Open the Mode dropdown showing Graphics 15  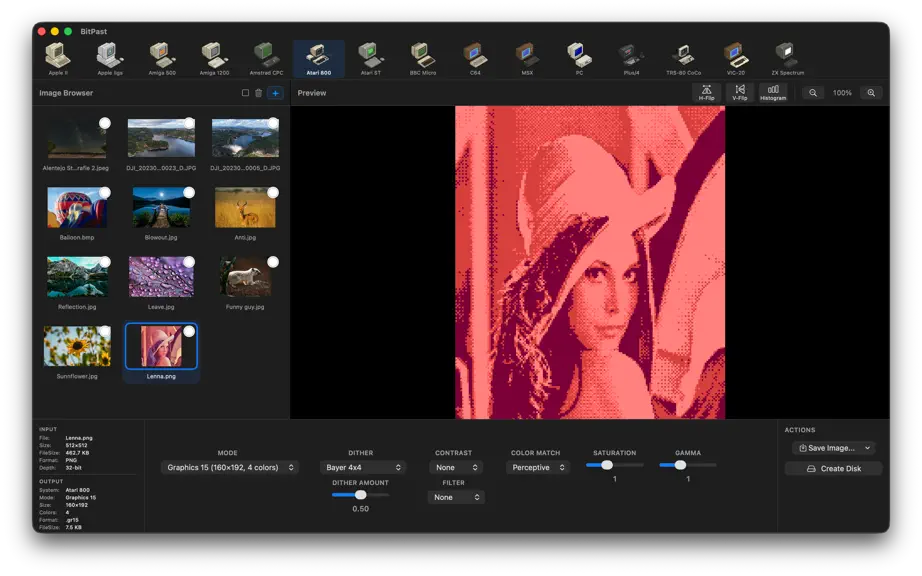coord(230,467)
